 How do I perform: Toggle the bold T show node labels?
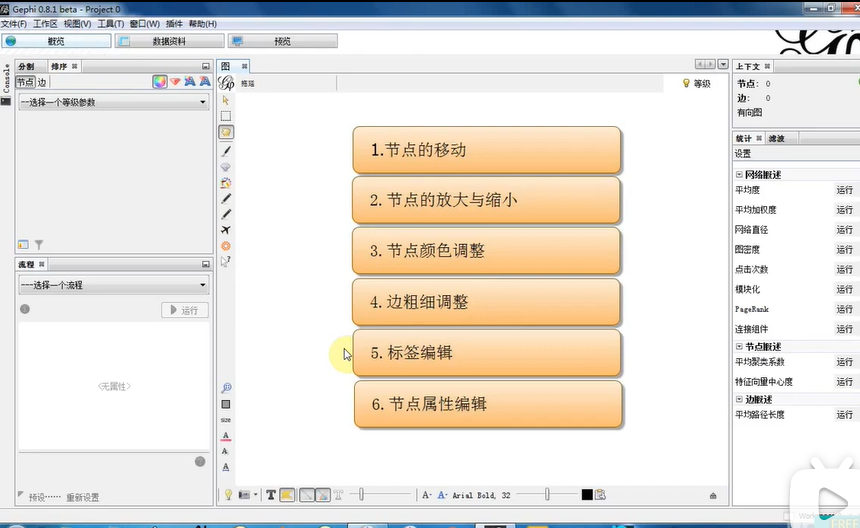271,495
